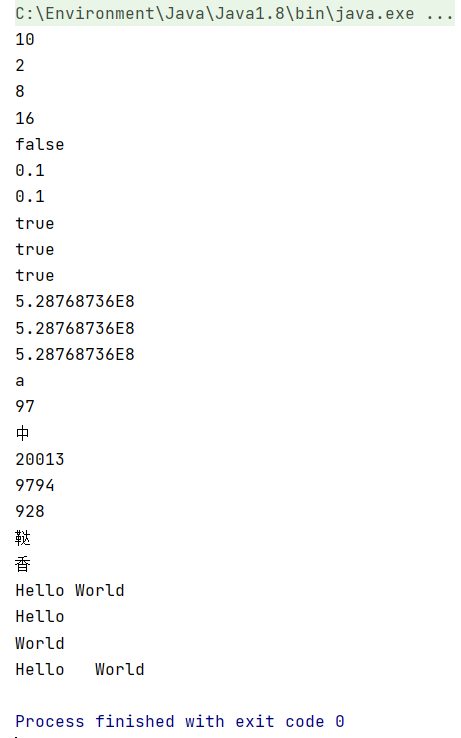Expand the collapsed command ellipsis
The height and width of the screenshot is (738, 461).
[440, 13]
